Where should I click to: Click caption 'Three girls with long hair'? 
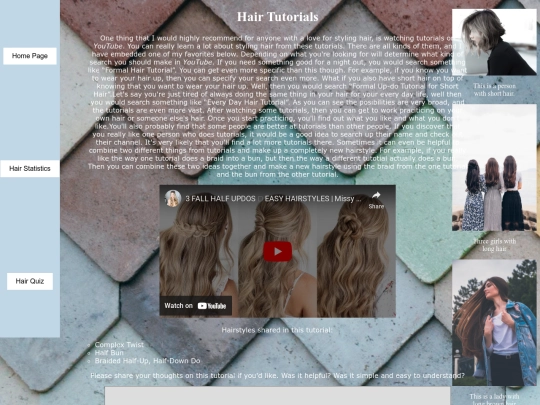coord(494,245)
